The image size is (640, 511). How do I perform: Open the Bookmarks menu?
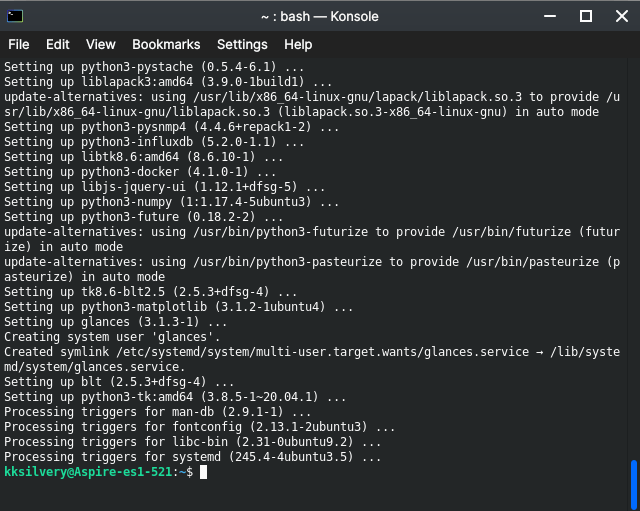pyautogui.click(x=166, y=44)
